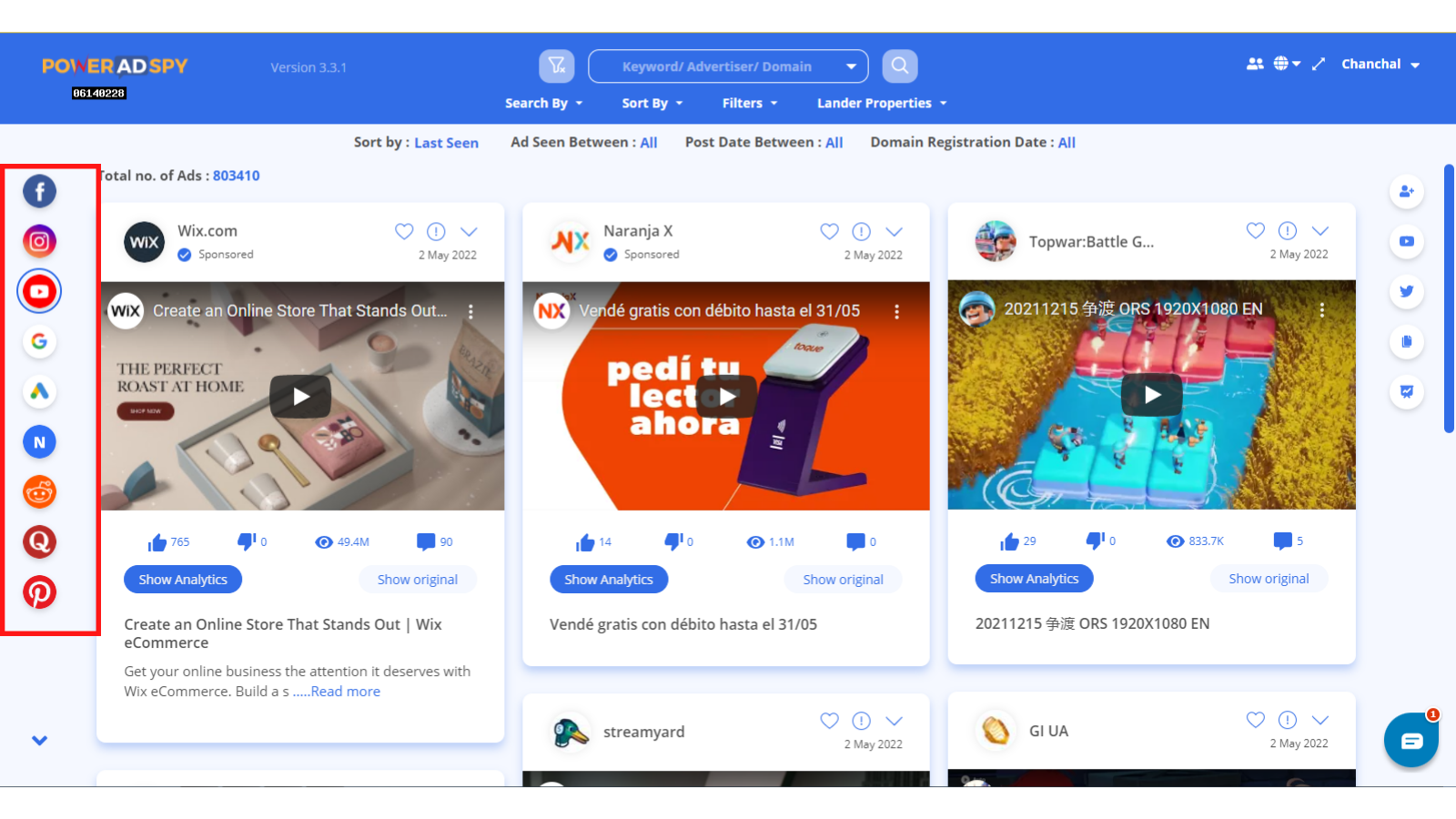Screen dimensions: 1456x819
Task: Toggle fullscreen with the expand arrows icon
Action: [x=1319, y=64]
